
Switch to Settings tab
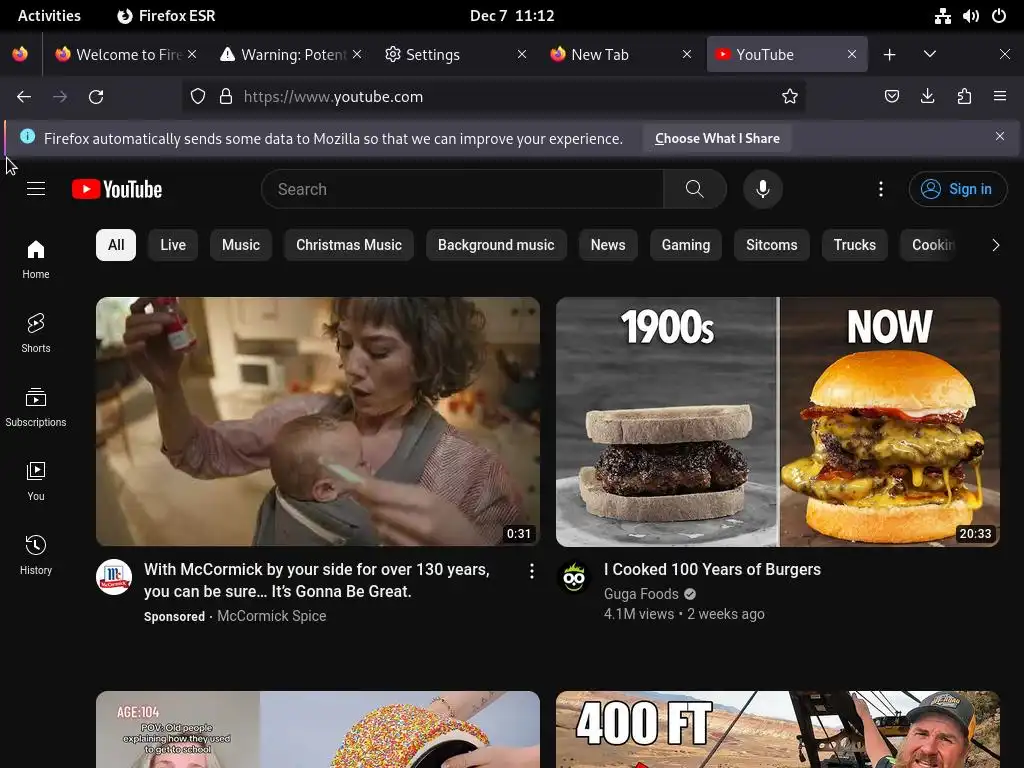pos(456,55)
